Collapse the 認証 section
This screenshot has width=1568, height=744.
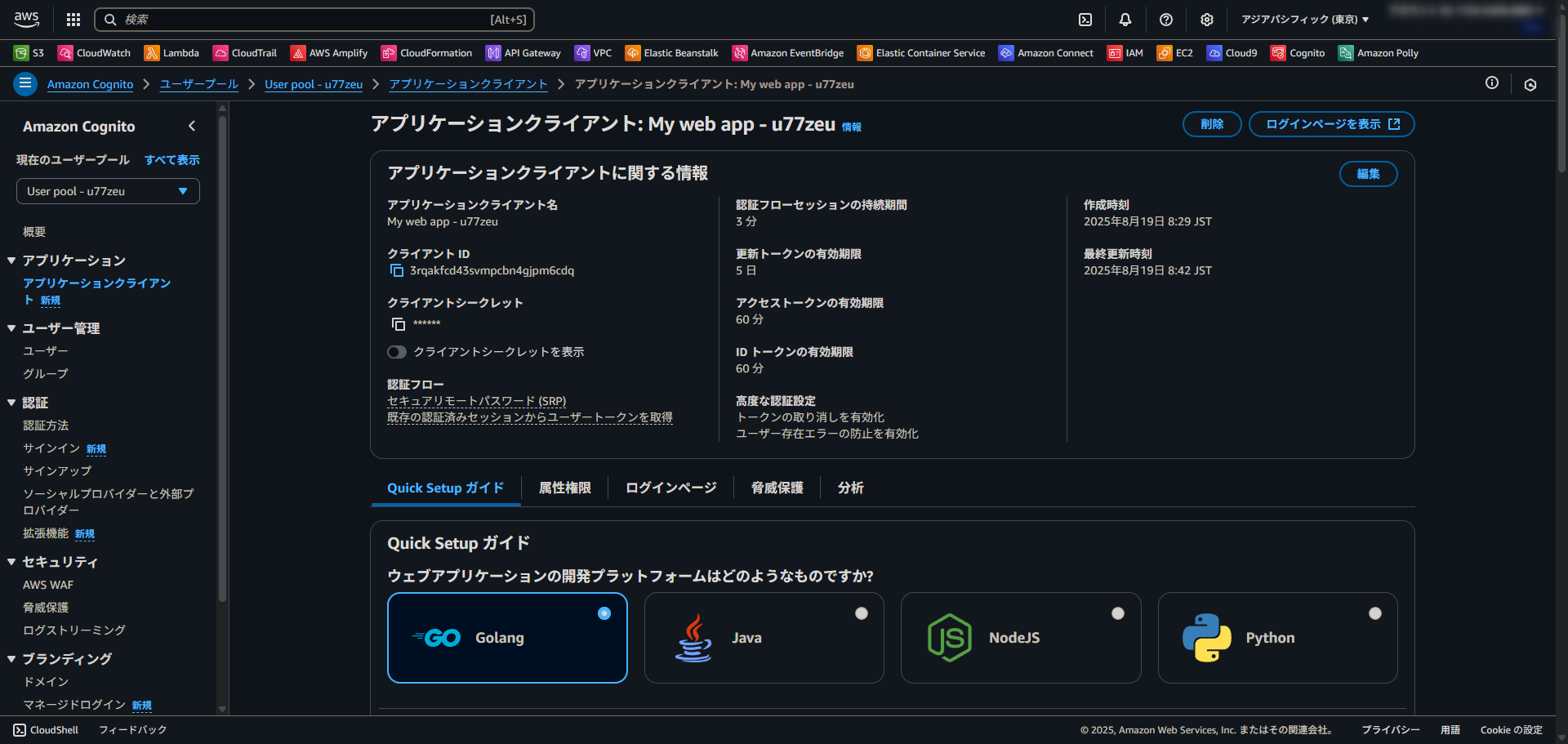pyautogui.click(x=11, y=403)
